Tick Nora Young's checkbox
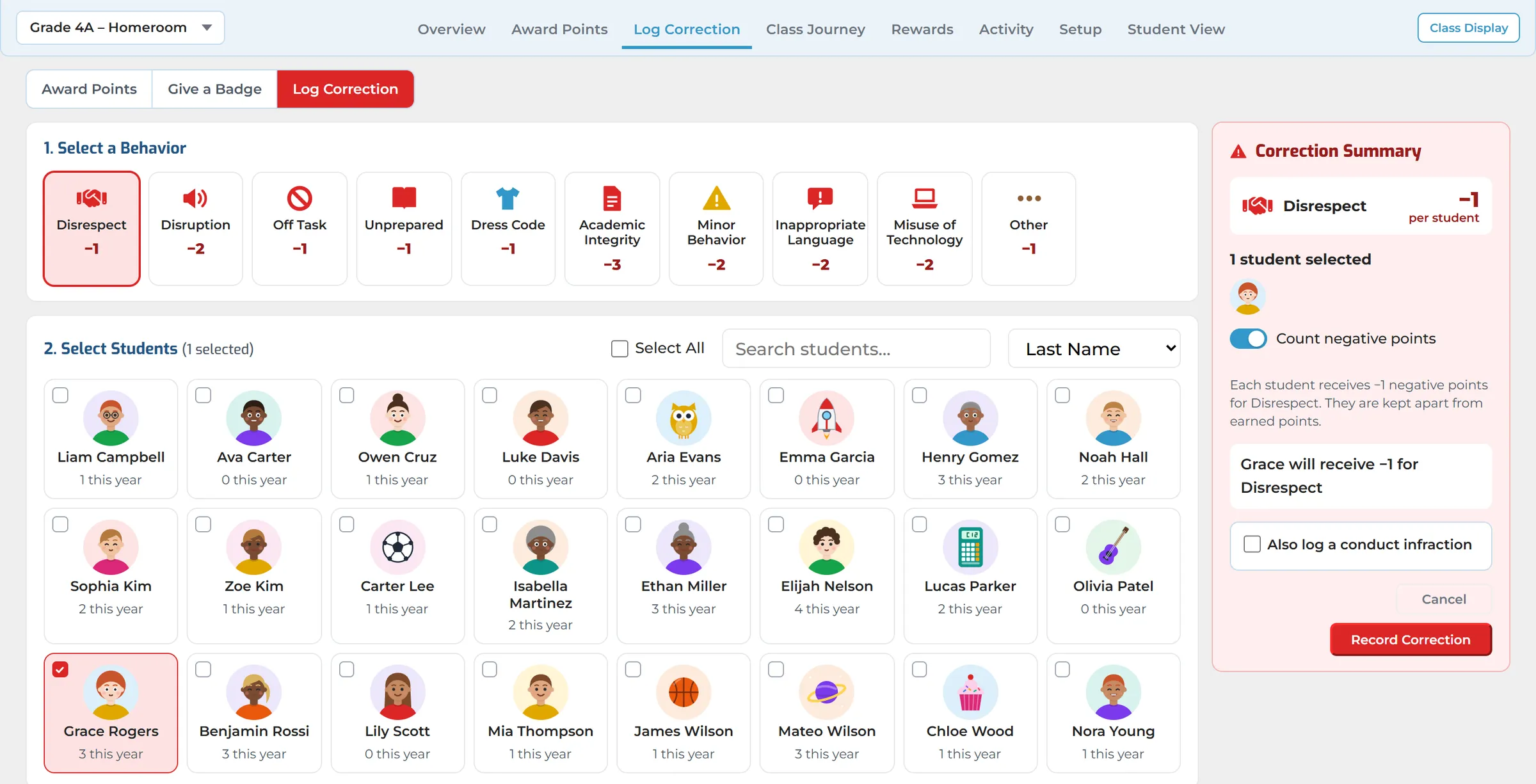This screenshot has height=784, width=1536. tap(1062, 669)
